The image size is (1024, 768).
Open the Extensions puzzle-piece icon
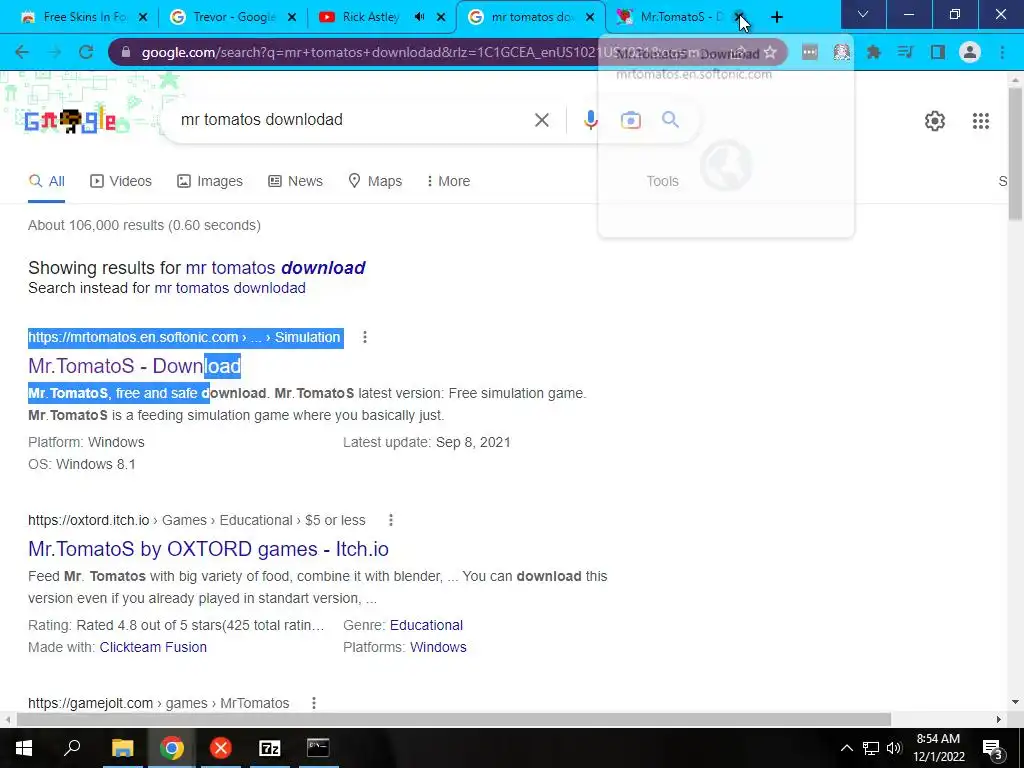(873, 52)
